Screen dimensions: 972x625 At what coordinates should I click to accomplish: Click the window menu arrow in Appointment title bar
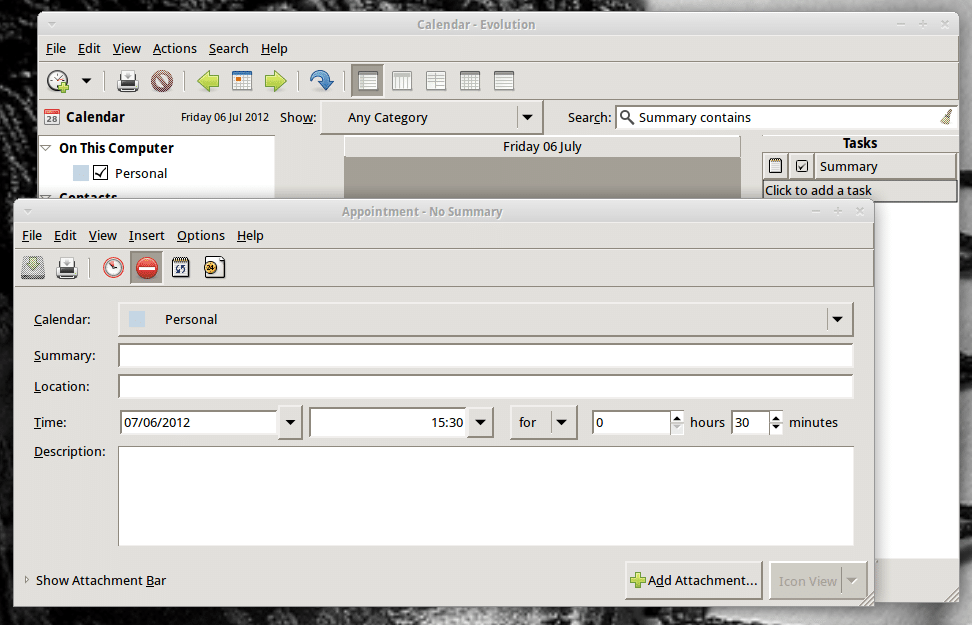pyautogui.click(x=27, y=211)
